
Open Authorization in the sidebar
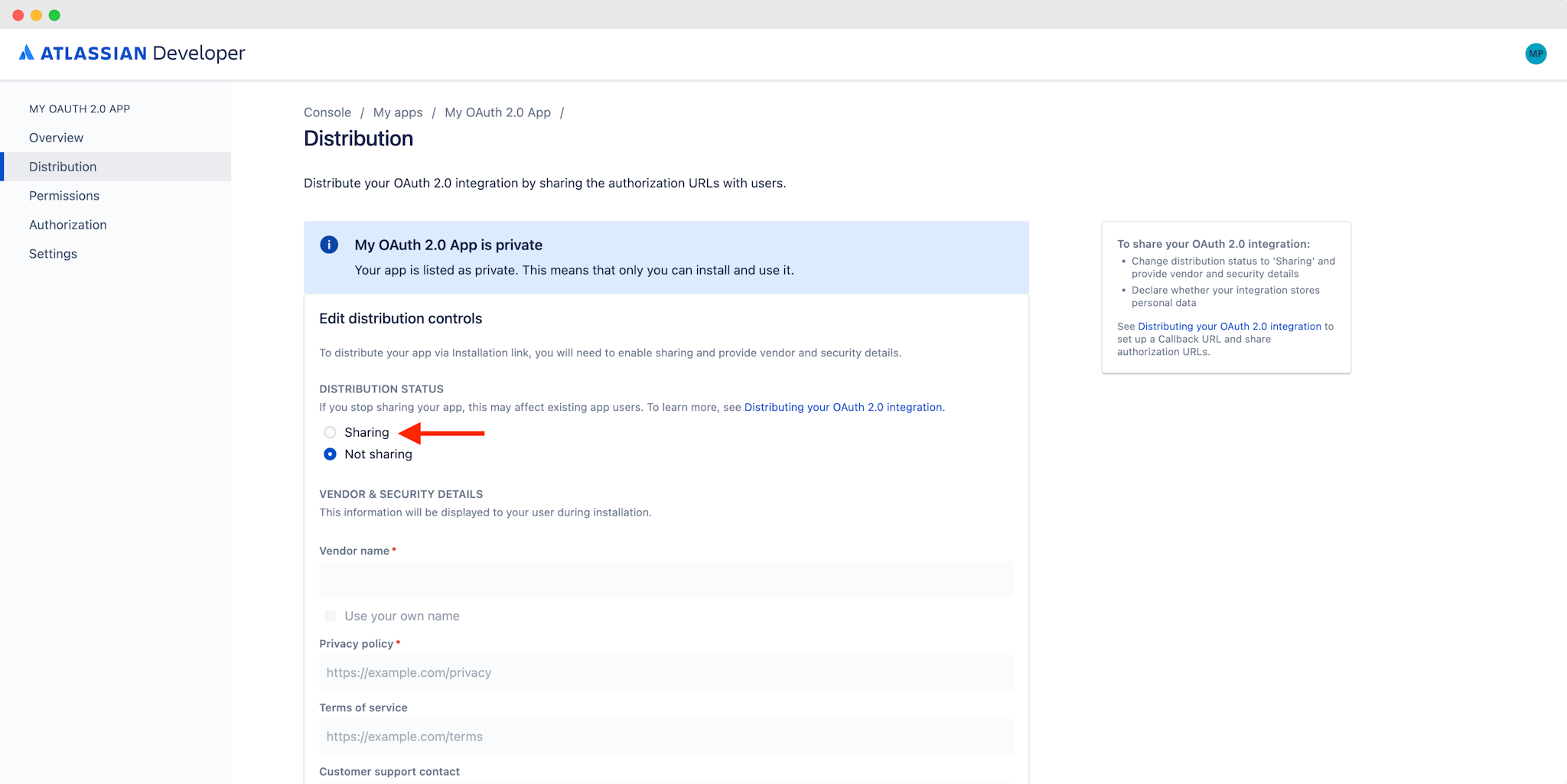coord(117,225)
